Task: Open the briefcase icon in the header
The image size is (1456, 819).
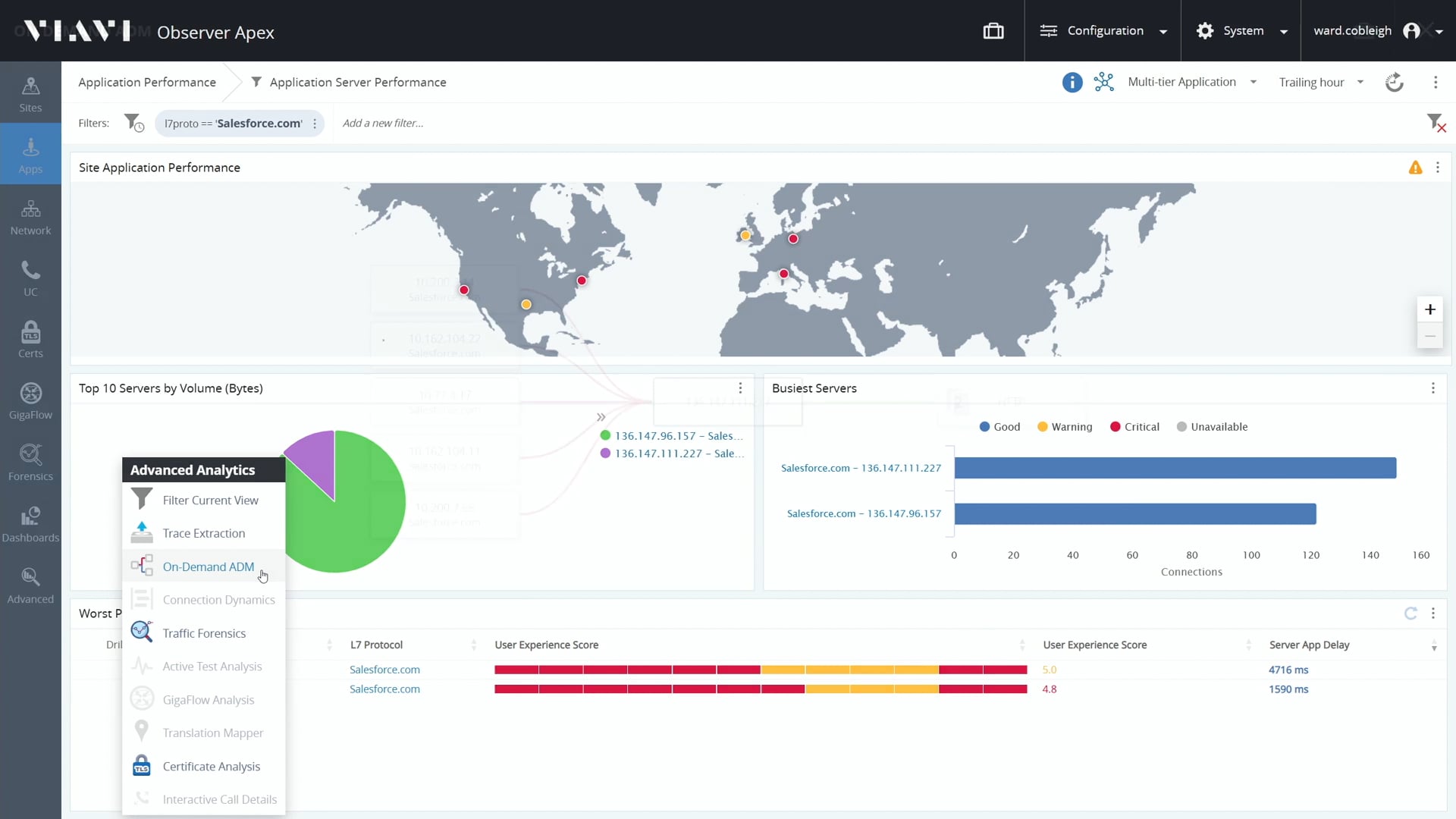Action: click(x=993, y=31)
